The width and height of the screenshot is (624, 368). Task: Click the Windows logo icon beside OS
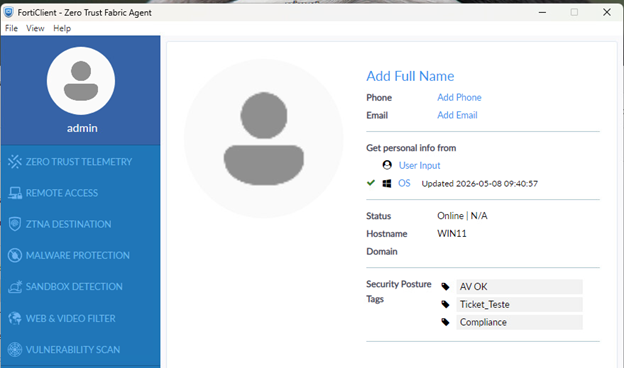387,183
